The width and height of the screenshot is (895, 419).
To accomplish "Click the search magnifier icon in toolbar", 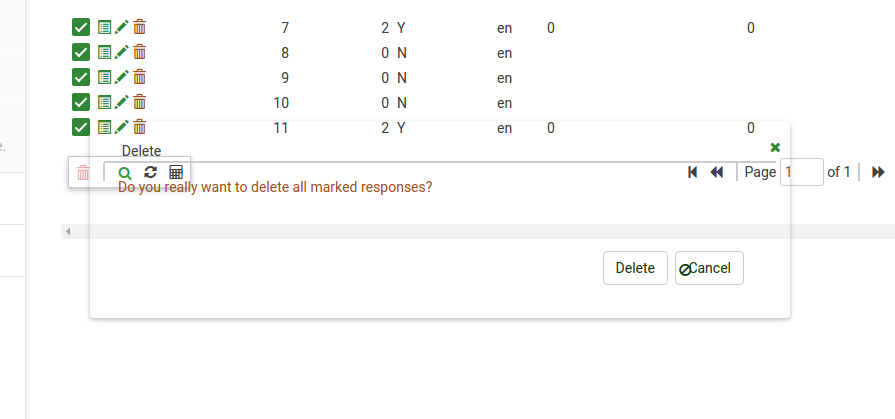I will pos(125,172).
